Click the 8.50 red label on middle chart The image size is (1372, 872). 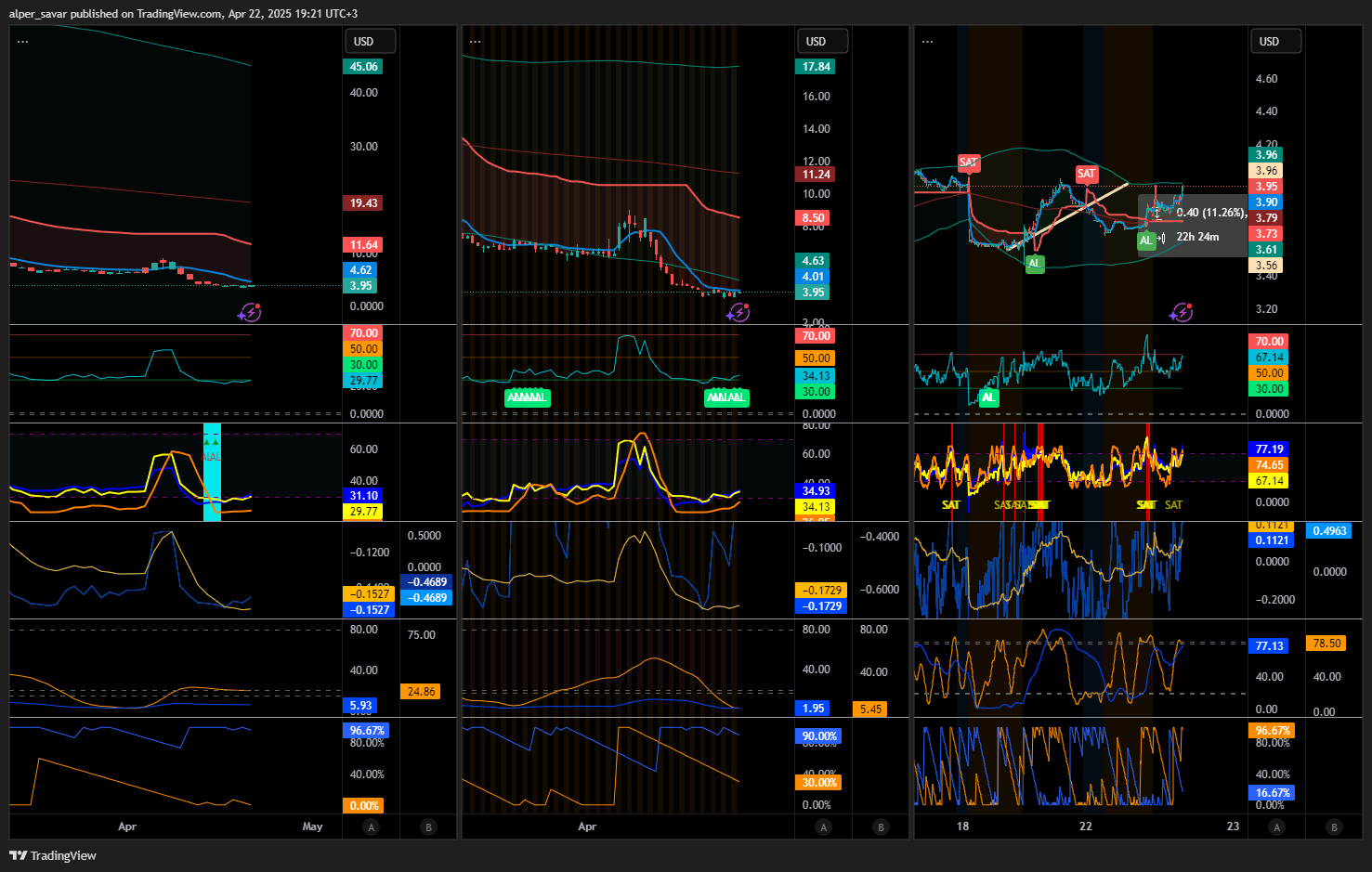coord(813,218)
